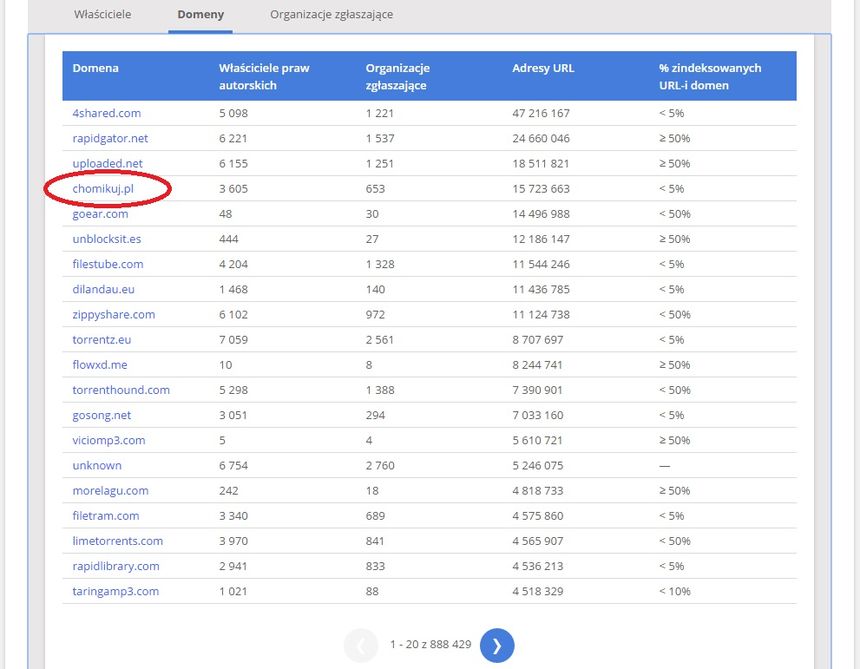
Task: Click URL count 4 518 329
Action: (x=538, y=592)
